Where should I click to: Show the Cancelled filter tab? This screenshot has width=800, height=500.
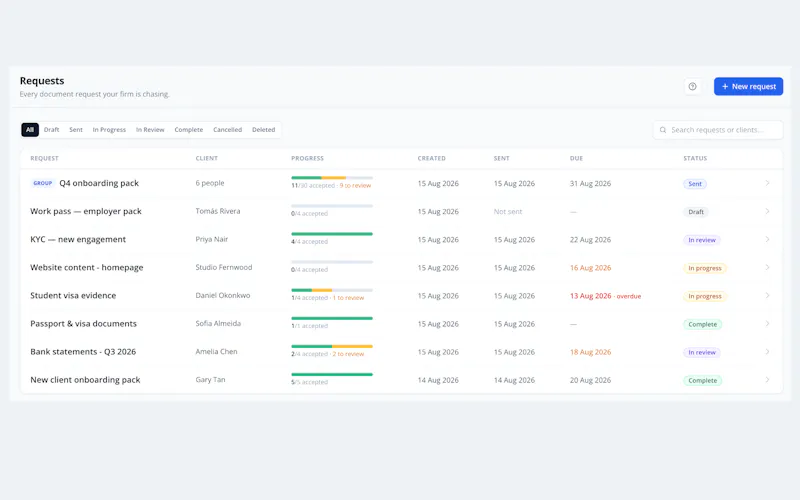coord(228,130)
